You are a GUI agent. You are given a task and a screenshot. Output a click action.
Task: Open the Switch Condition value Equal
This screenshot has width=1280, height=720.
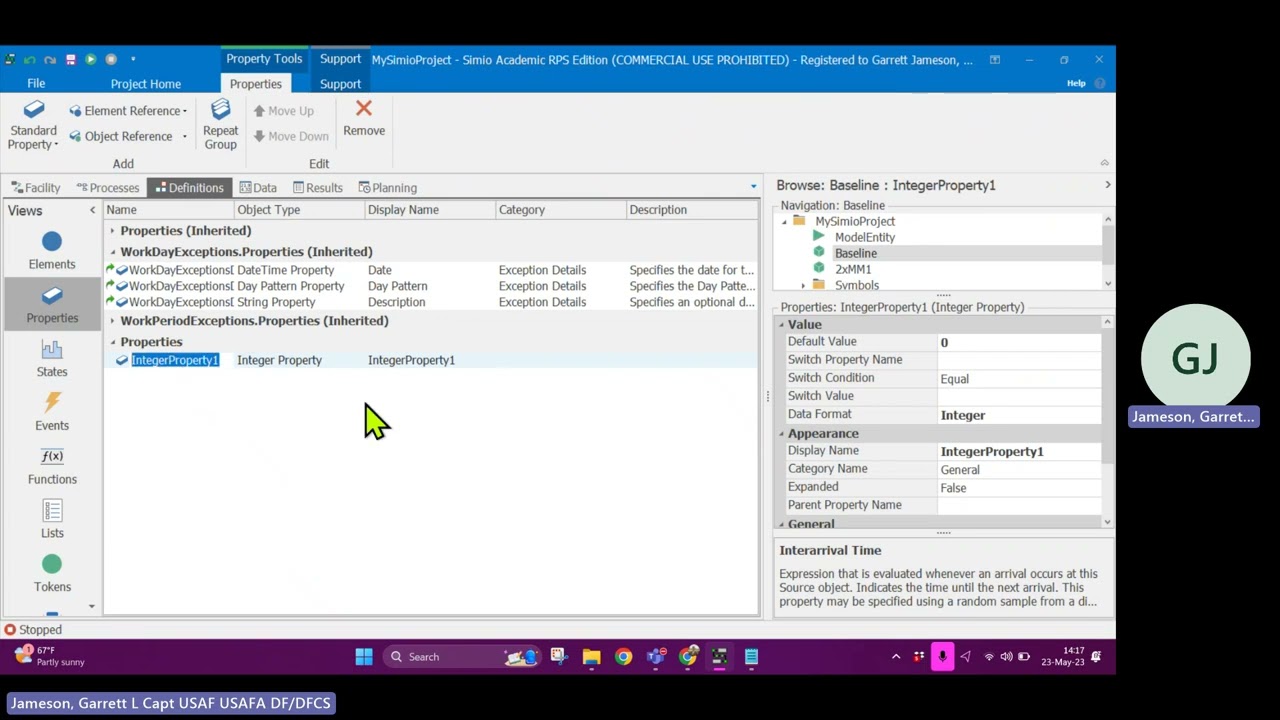(1019, 379)
